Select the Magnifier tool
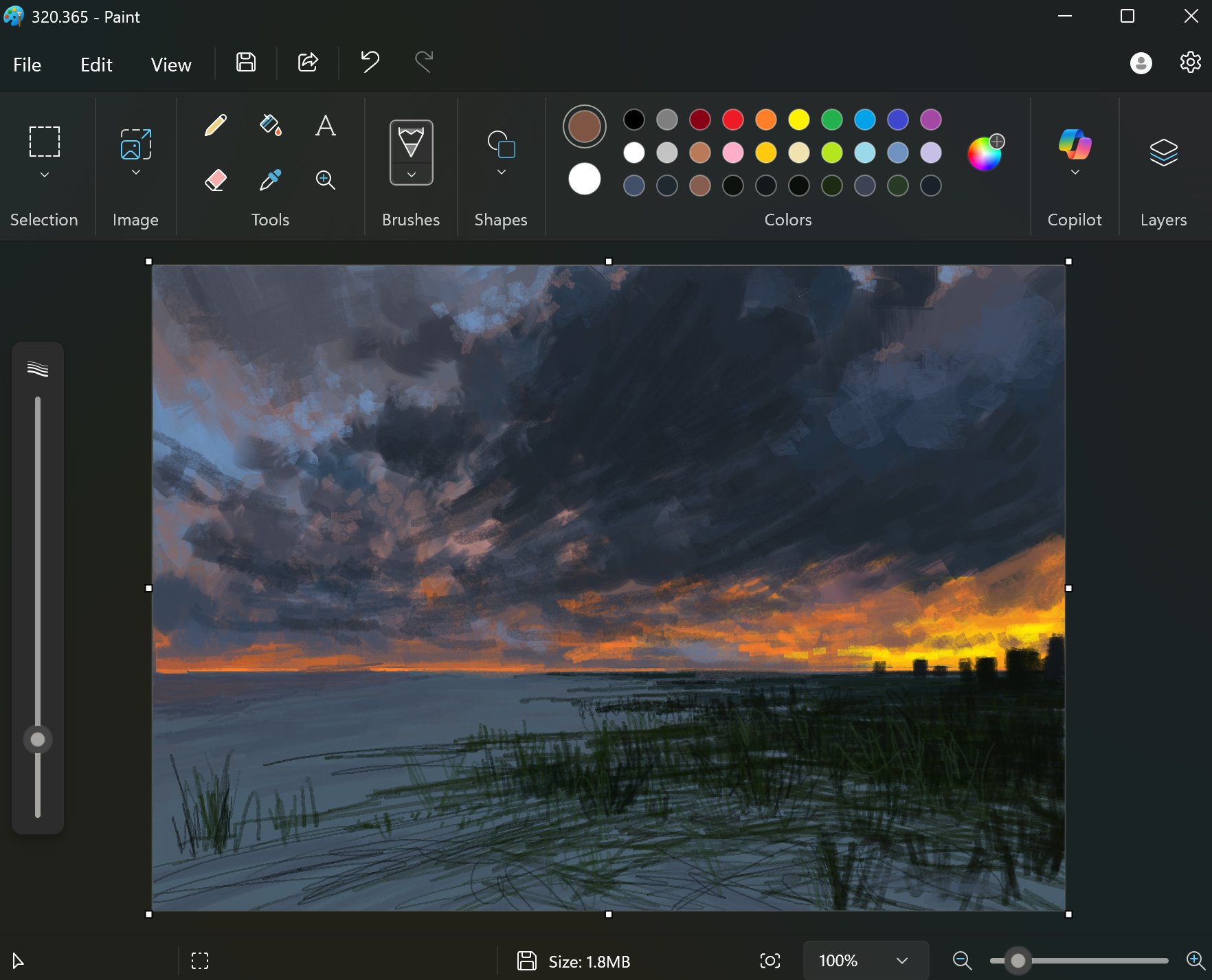 tap(325, 180)
